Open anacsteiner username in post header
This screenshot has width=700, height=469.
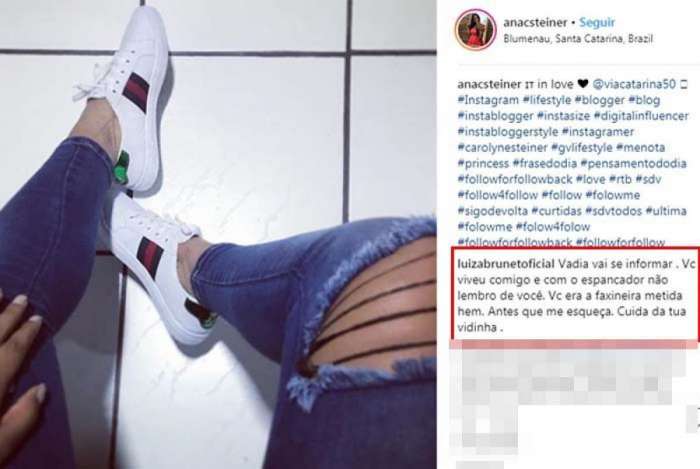pyautogui.click(x=535, y=22)
